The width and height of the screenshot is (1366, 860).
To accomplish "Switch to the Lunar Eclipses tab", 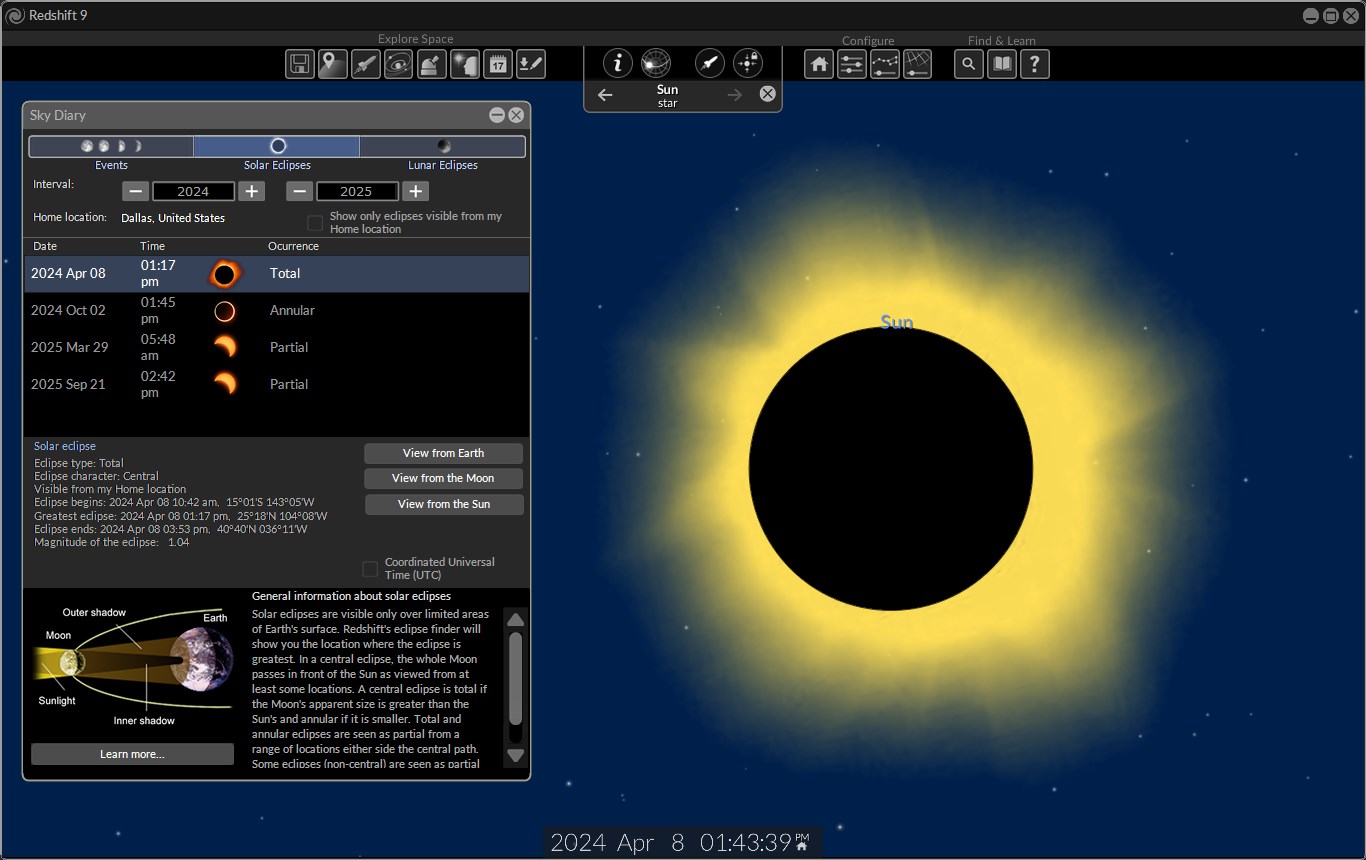I will pos(442,147).
